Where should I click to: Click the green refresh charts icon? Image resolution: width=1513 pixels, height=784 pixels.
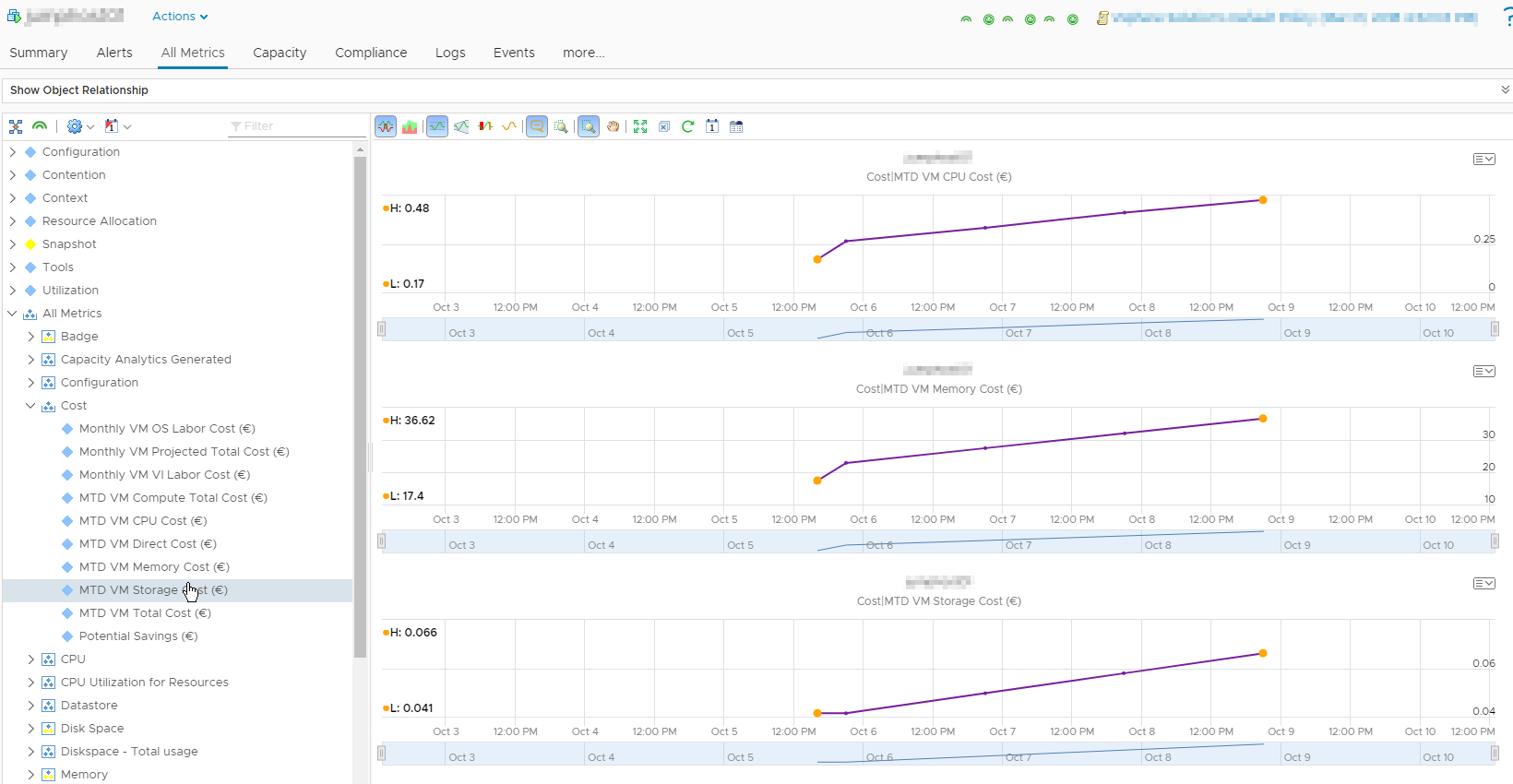pos(687,126)
